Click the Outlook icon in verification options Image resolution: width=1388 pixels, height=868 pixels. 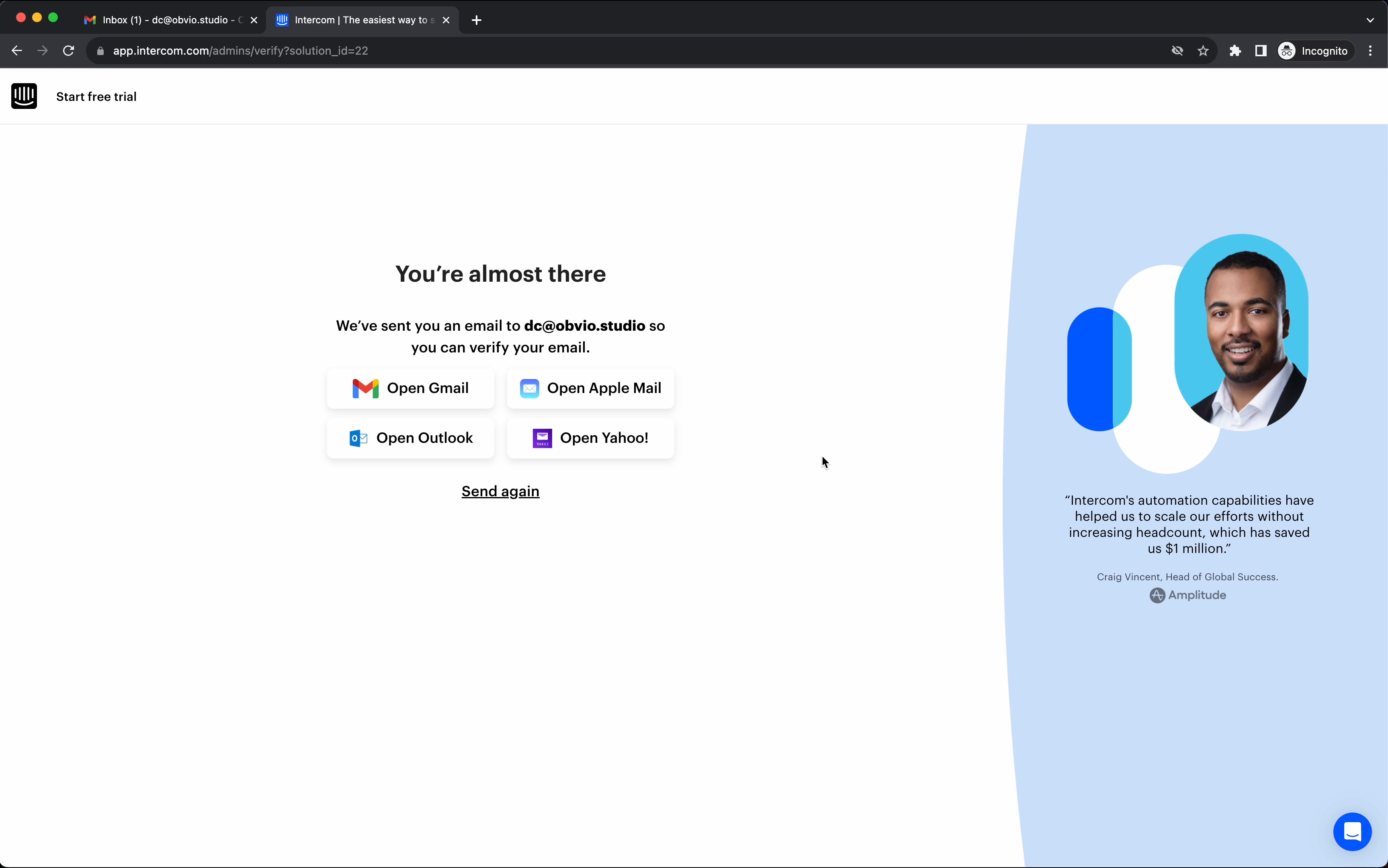[358, 438]
